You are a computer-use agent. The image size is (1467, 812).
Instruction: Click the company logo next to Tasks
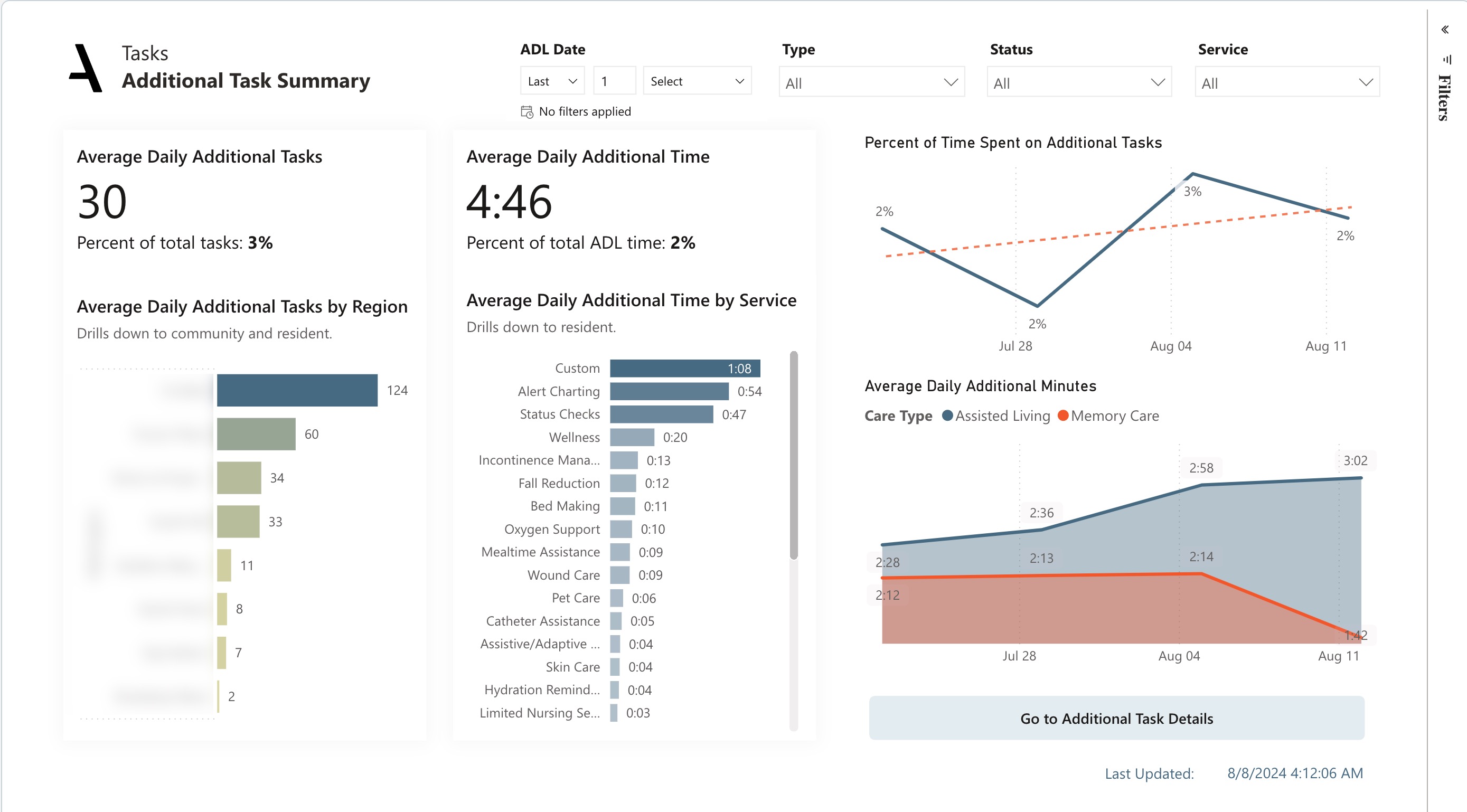[x=86, y=68]
